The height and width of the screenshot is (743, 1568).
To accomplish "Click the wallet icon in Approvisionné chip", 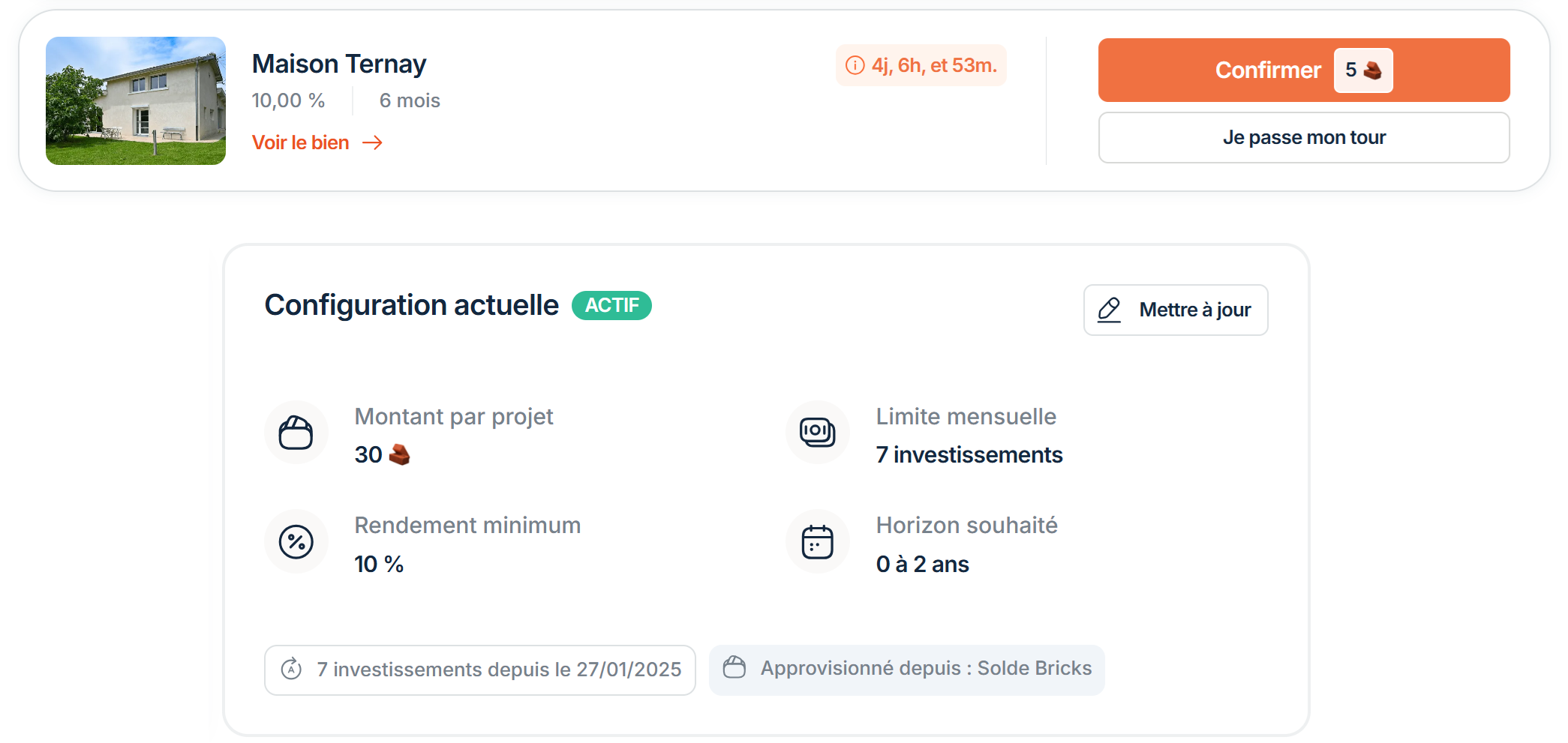I will point(734,667).
